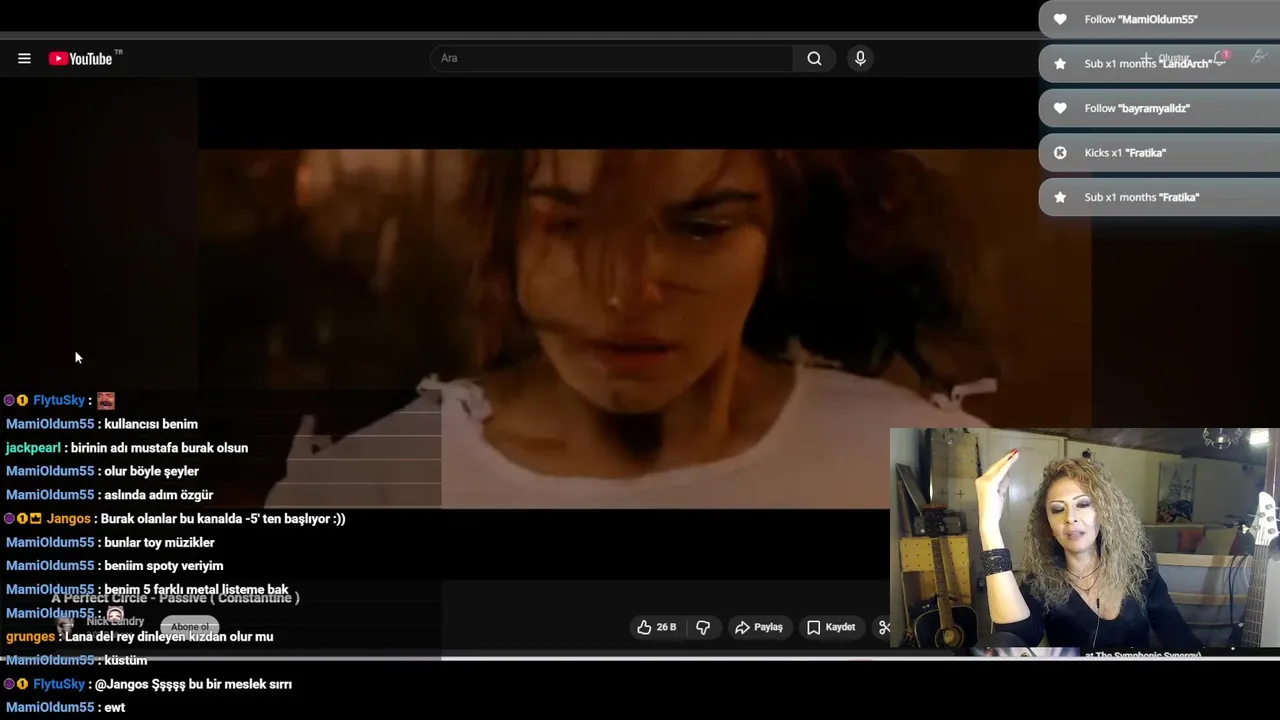Select message "ewt" at chat bottom
1280x720 pixels.
tap(115, 708)
